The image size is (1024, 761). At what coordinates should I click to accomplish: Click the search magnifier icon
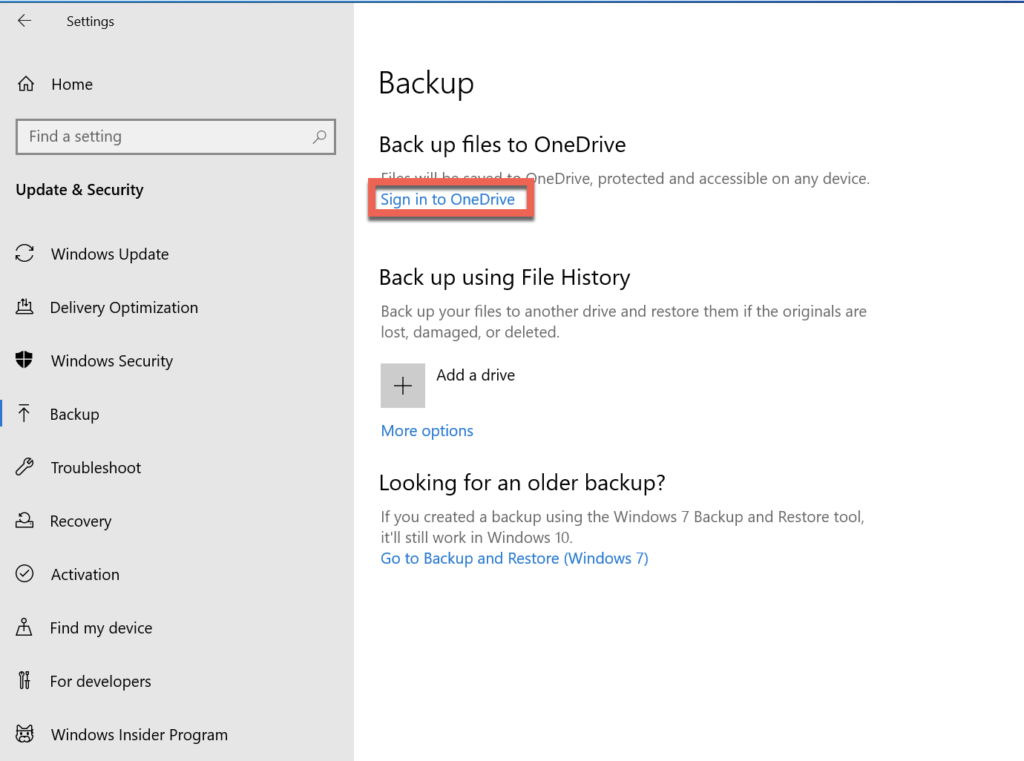319,137
